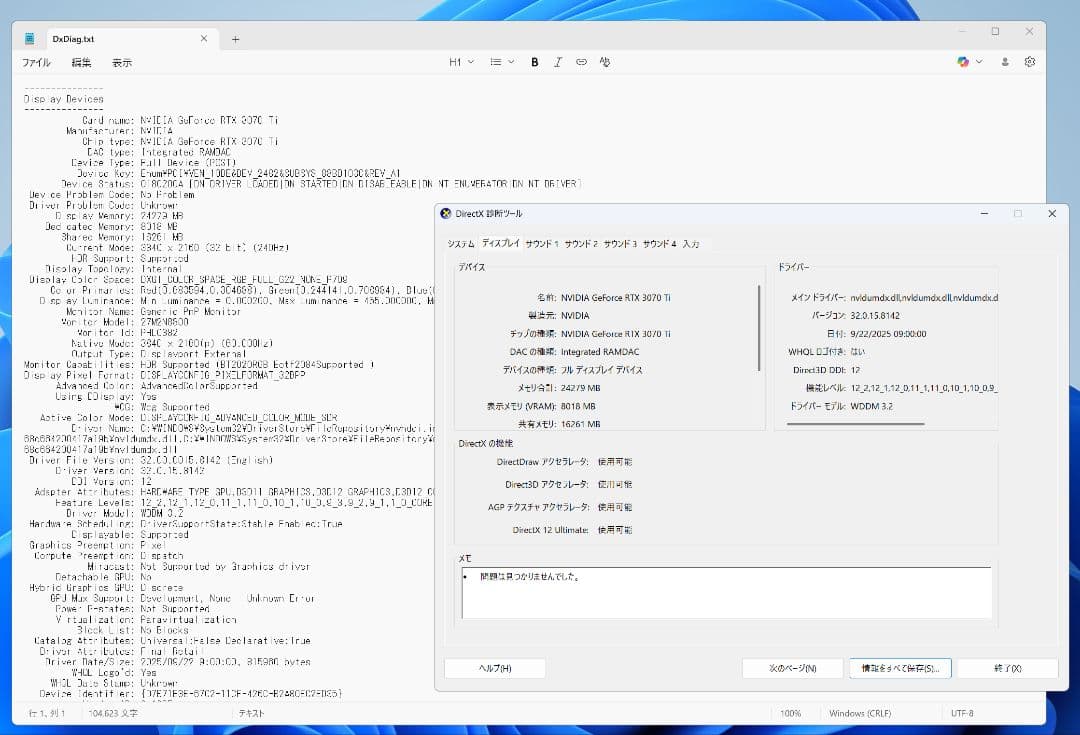The image size is (1080, 735).
Task: Click the ドライバー モデル WDDM 3.2 value
Action: pyautogui.click(x=871, y=406)
